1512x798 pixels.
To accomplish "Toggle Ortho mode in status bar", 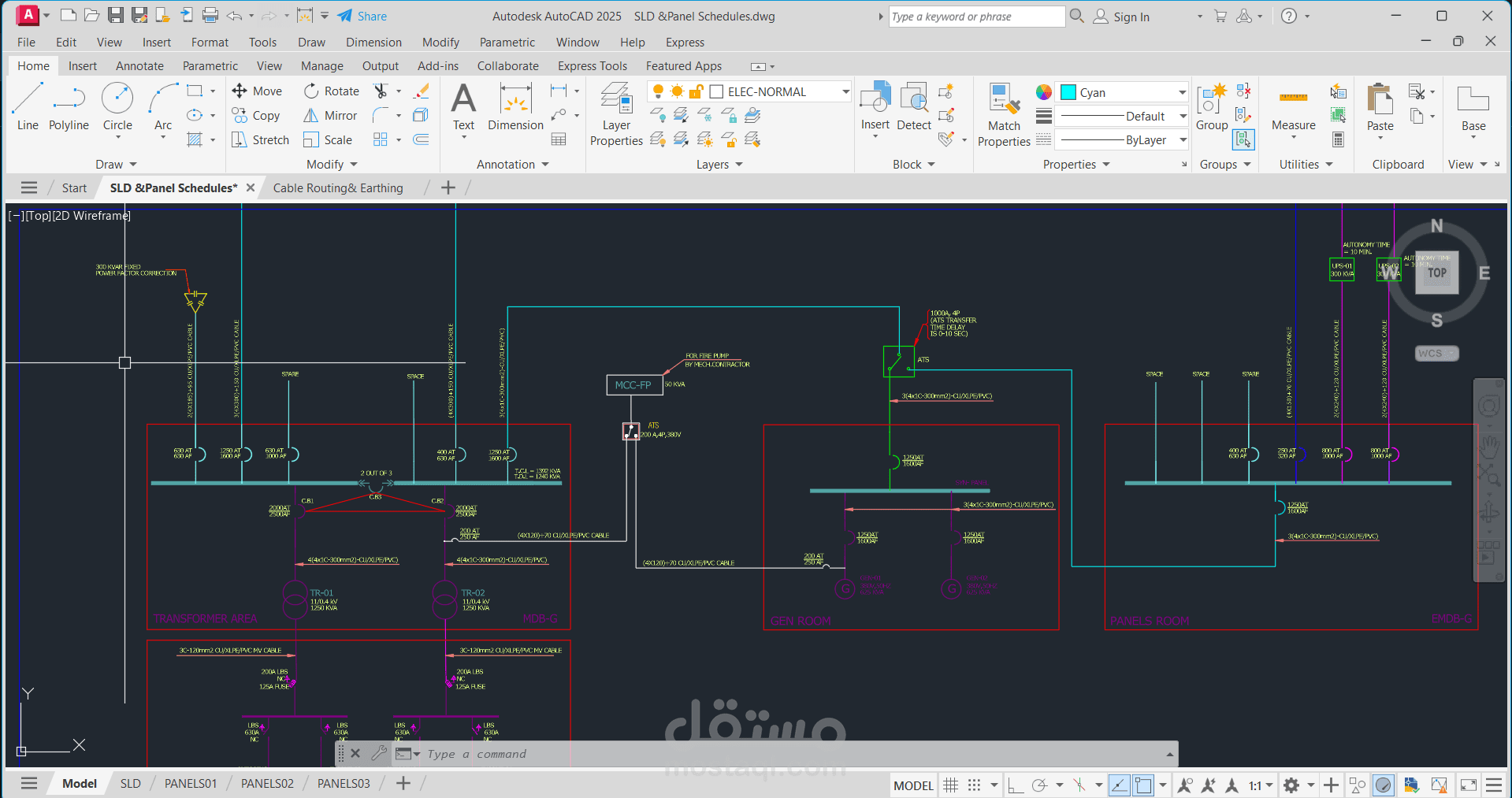I will click(x=1016, y=785).
